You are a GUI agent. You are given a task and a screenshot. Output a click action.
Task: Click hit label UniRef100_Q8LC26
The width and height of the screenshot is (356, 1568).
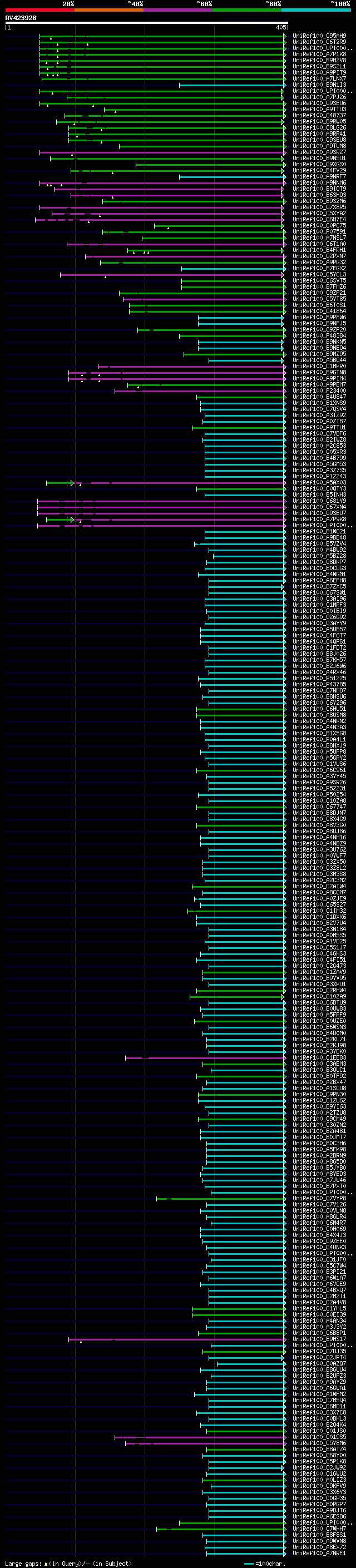[x=319, y=127]
